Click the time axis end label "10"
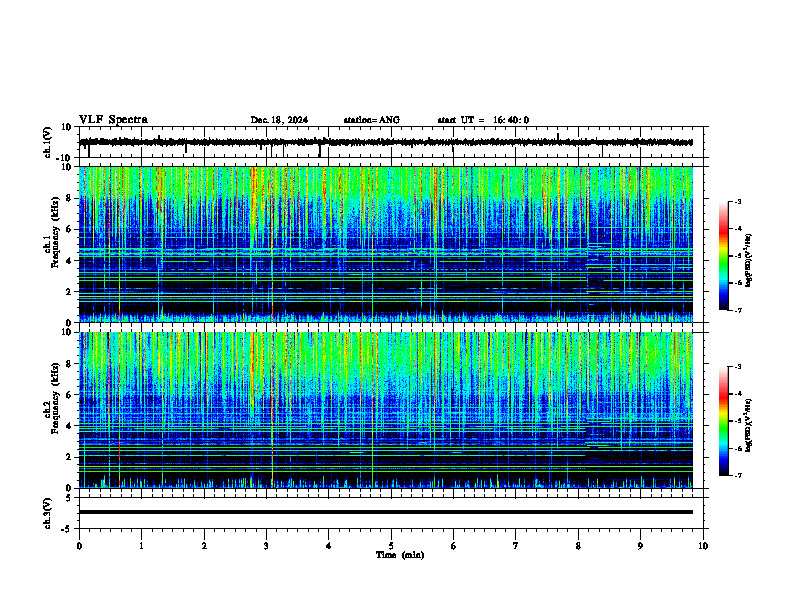Image resolution: width=792 pixels, height=612 pixels. 703,546
